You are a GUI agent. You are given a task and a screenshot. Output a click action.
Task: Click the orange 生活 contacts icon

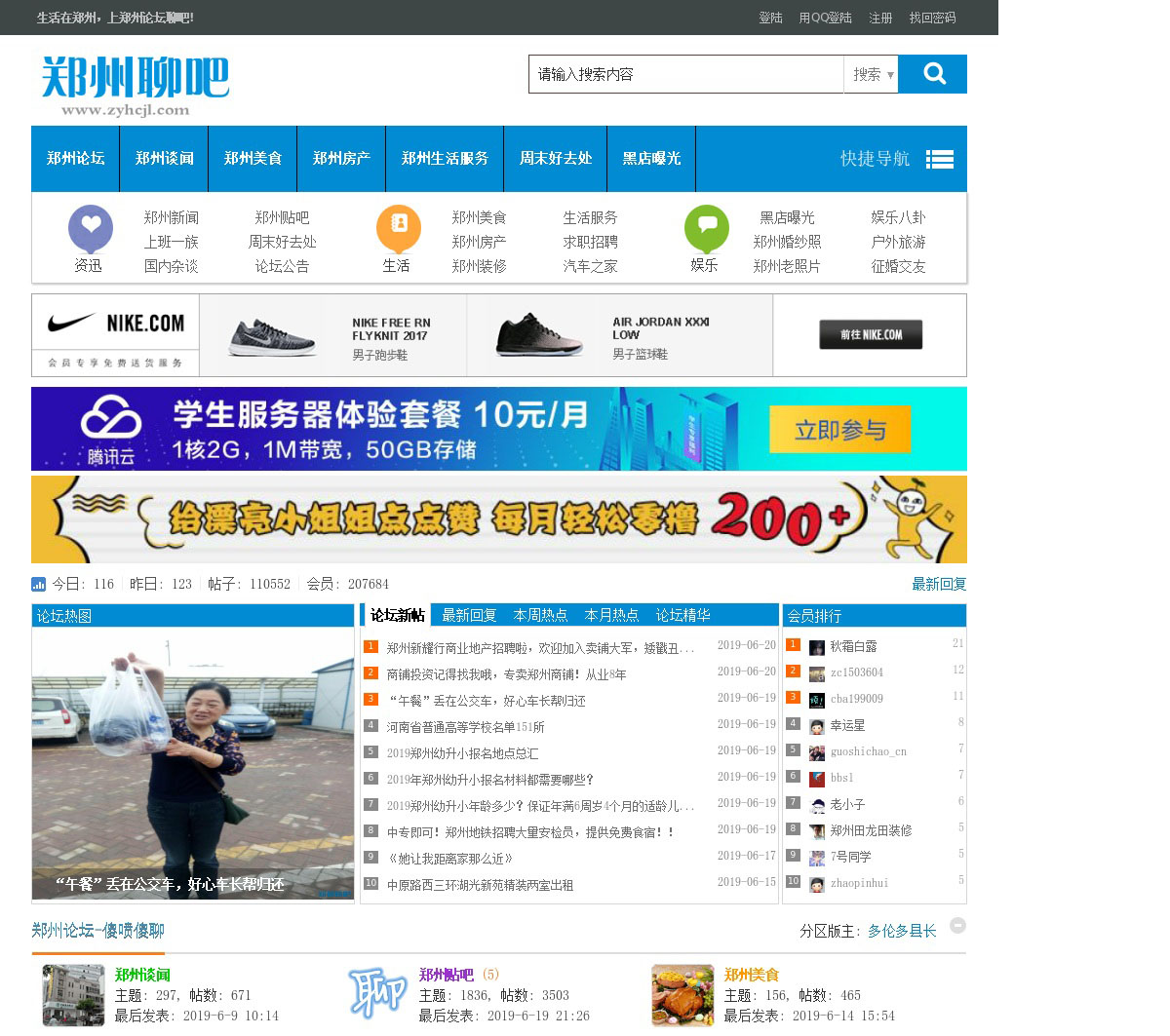point(399,227)
